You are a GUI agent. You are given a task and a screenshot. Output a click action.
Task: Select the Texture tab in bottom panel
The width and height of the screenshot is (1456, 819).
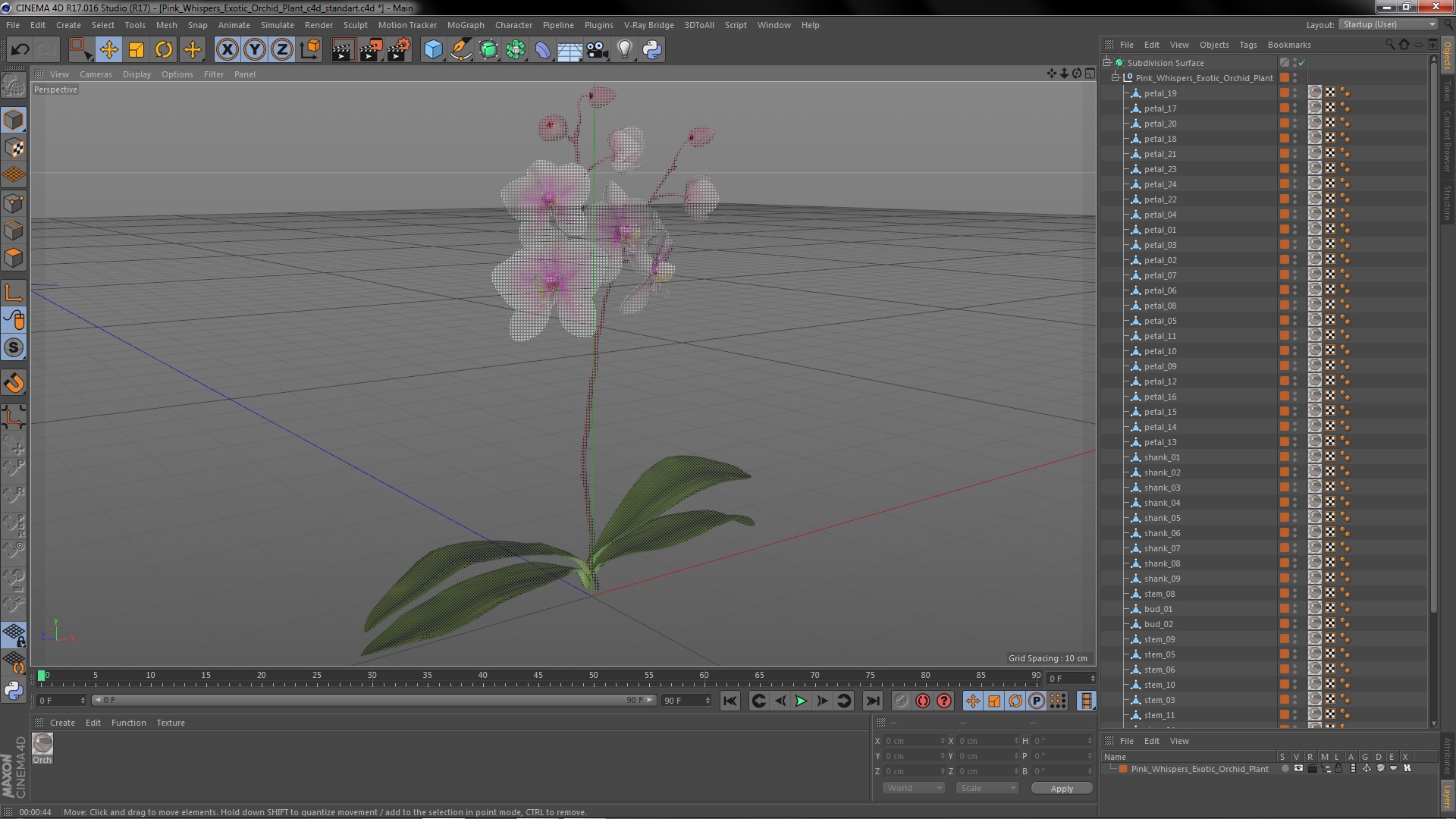[x=169, y=722]
